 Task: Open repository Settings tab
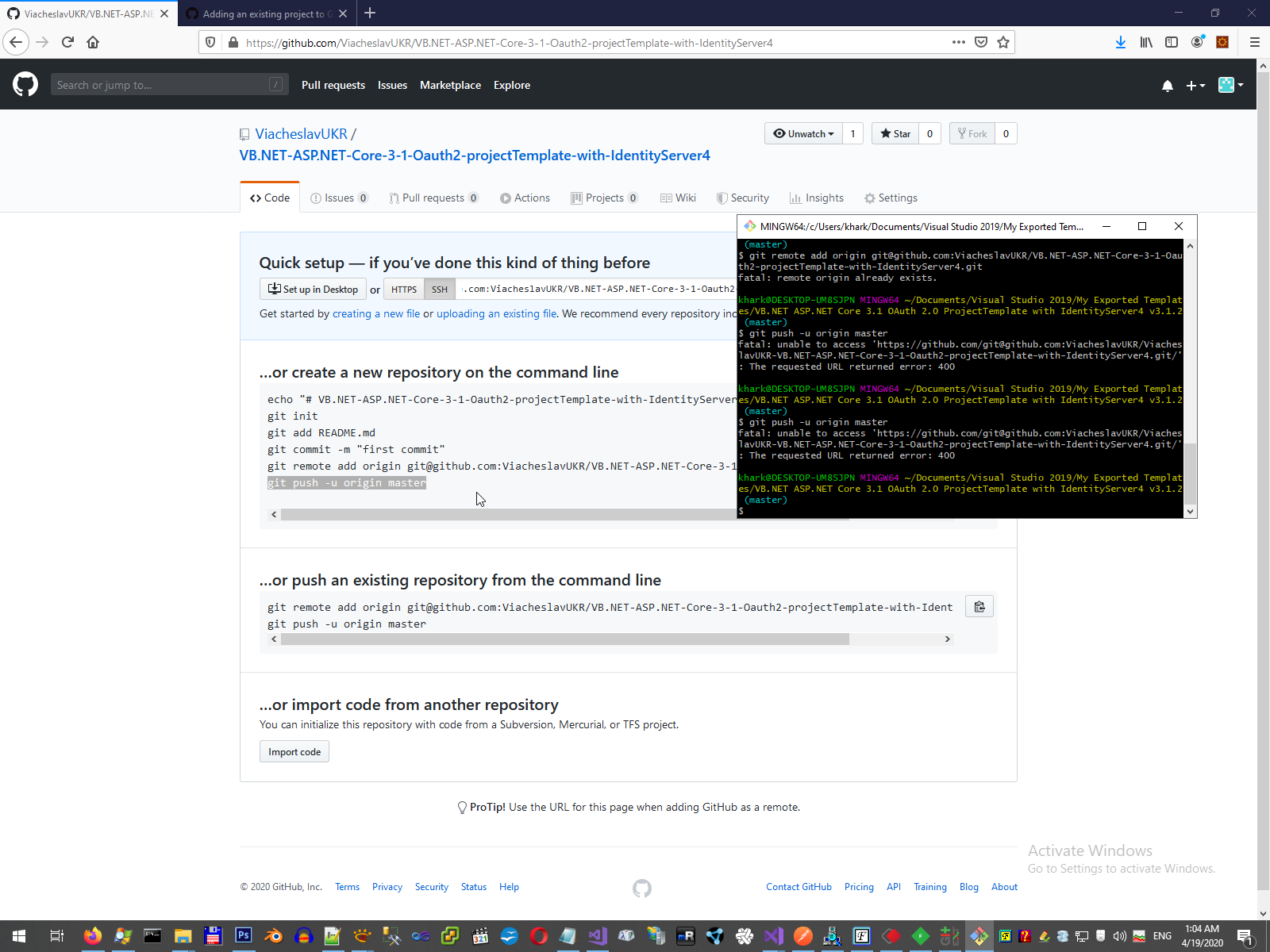[891, 198]
